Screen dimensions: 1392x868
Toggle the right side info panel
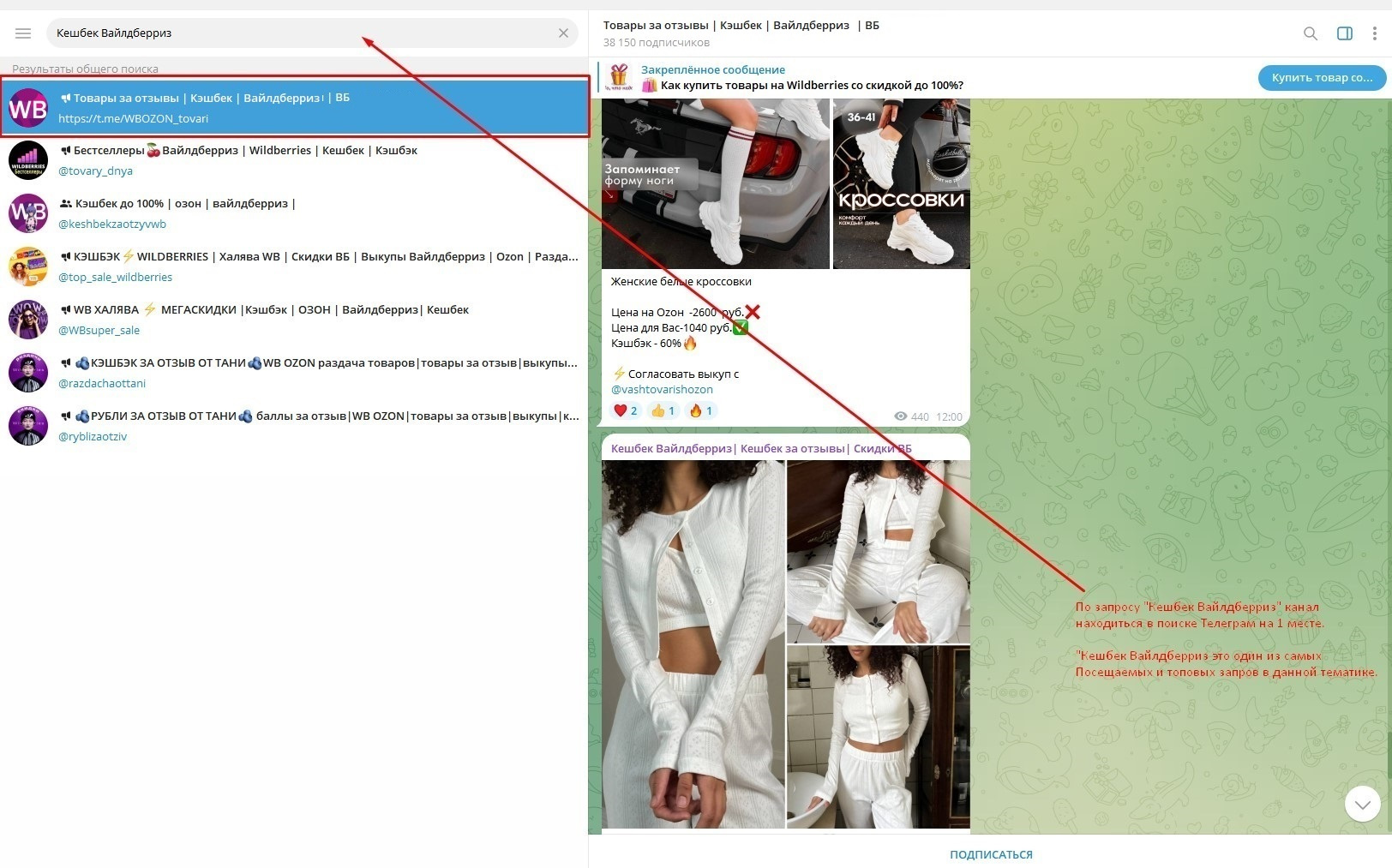coord(1345,33)
